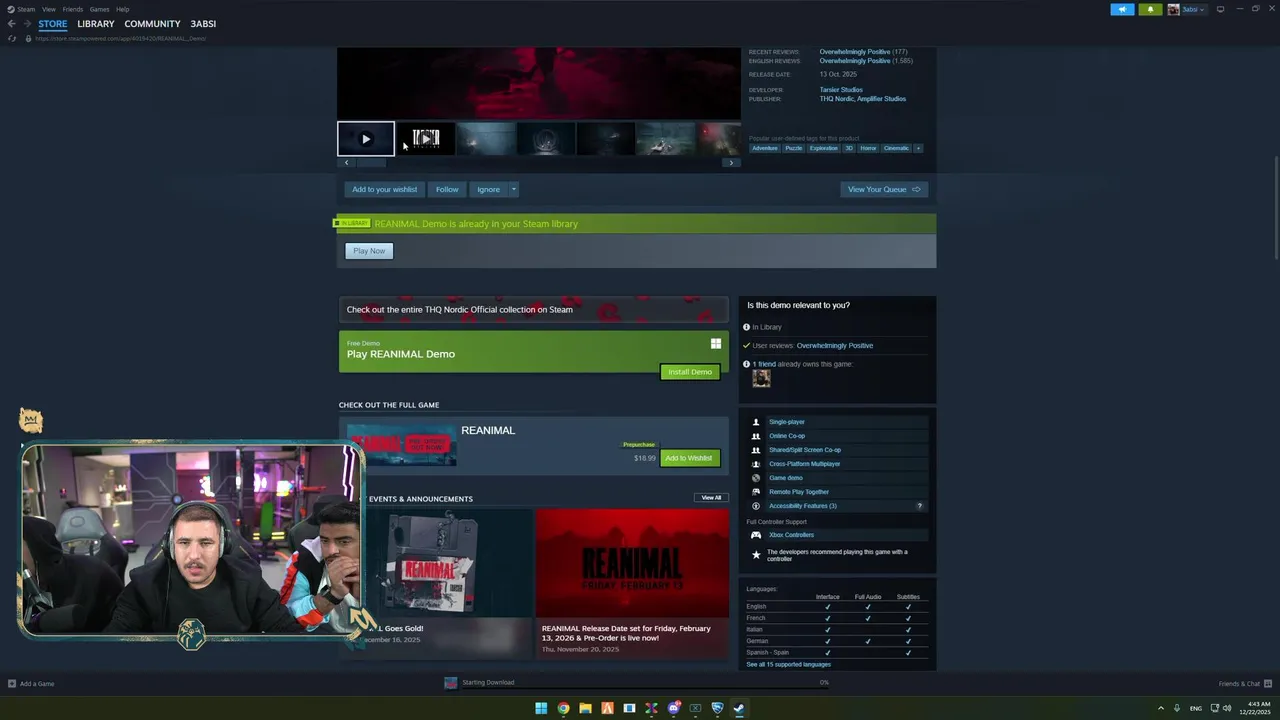This screenshot has height=720, width=1280.
Task: Open the Help menu
Action: pyautogui.click(x=122, y=9)
